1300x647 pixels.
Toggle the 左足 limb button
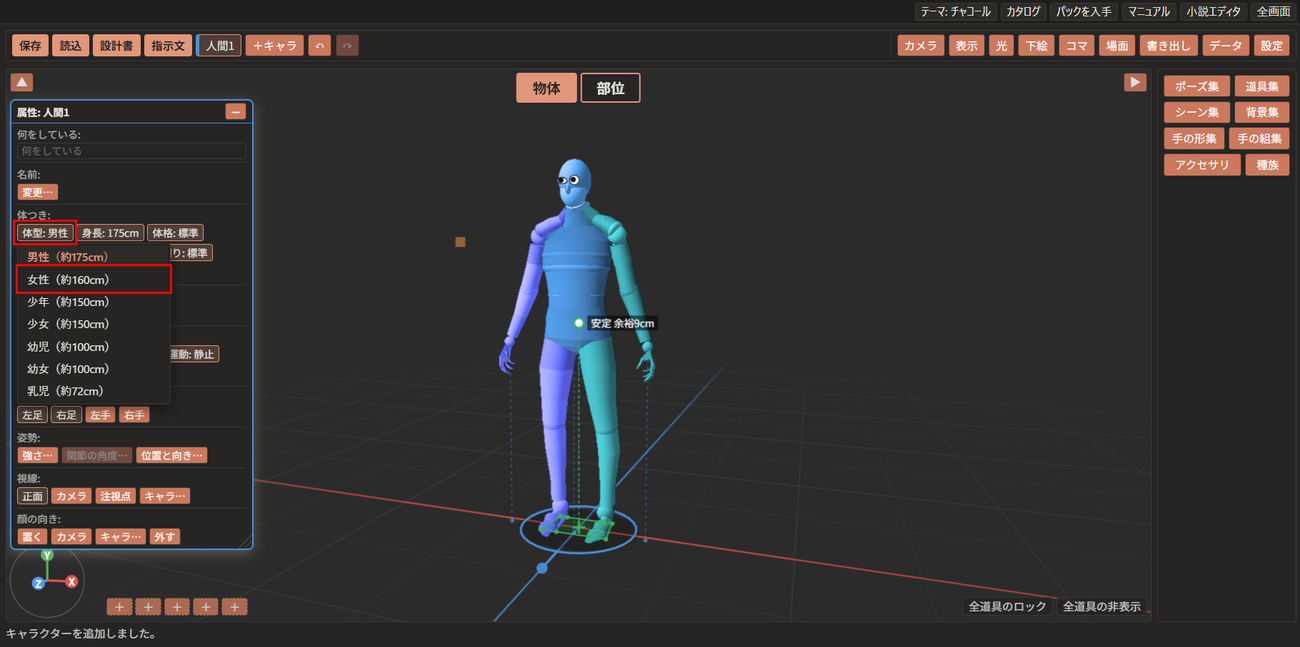(x=32, y=415)
